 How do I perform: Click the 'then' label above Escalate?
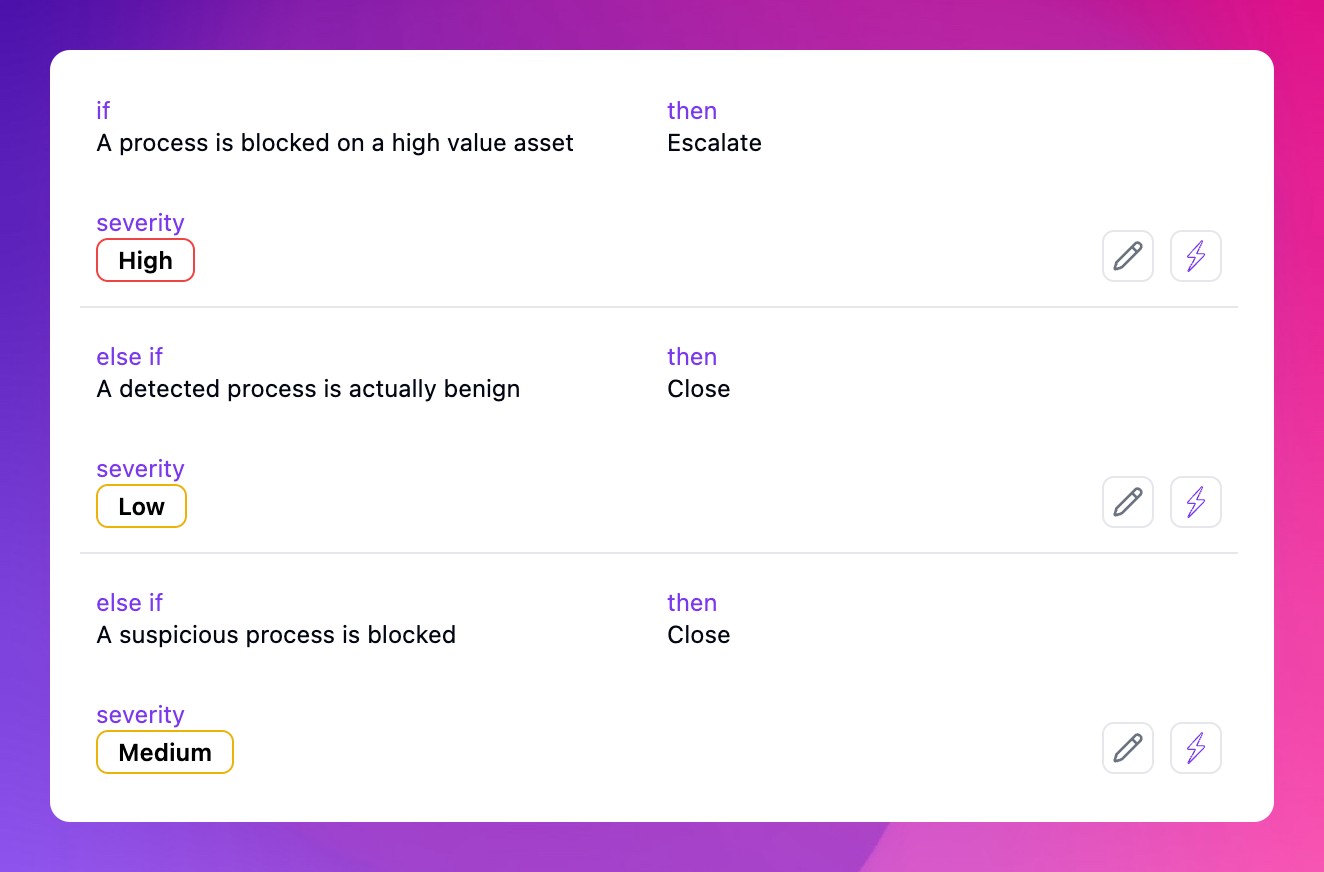tap(692, 111)
